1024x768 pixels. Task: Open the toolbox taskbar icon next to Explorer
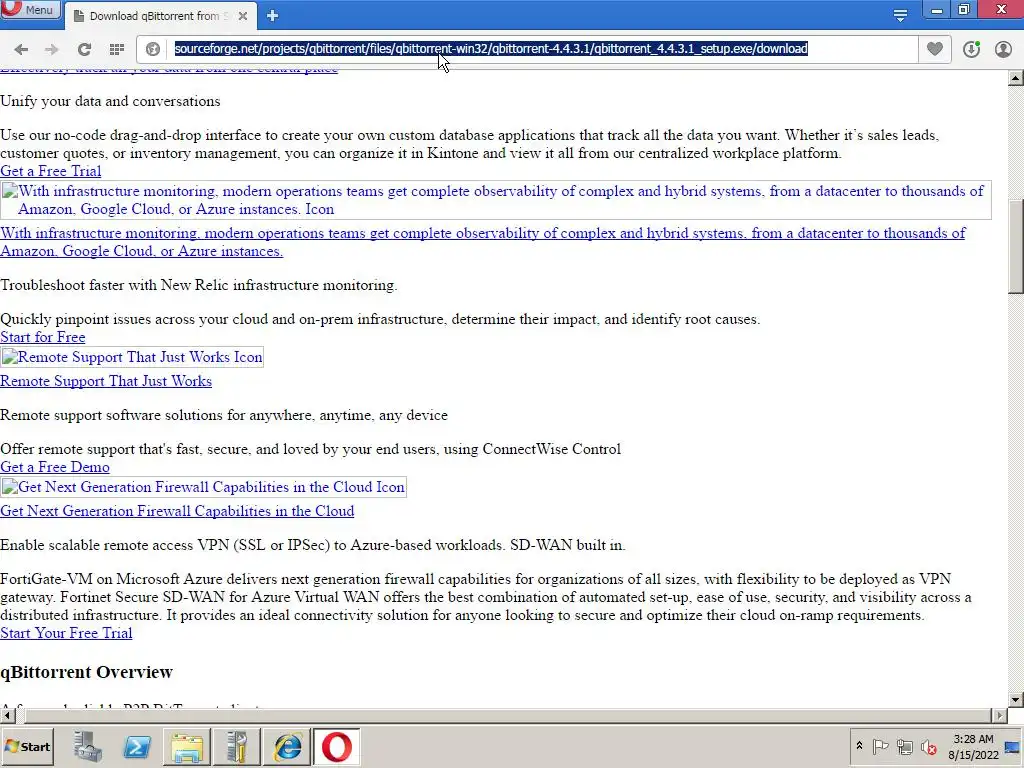pyautogui.click(x=237, y=746)
